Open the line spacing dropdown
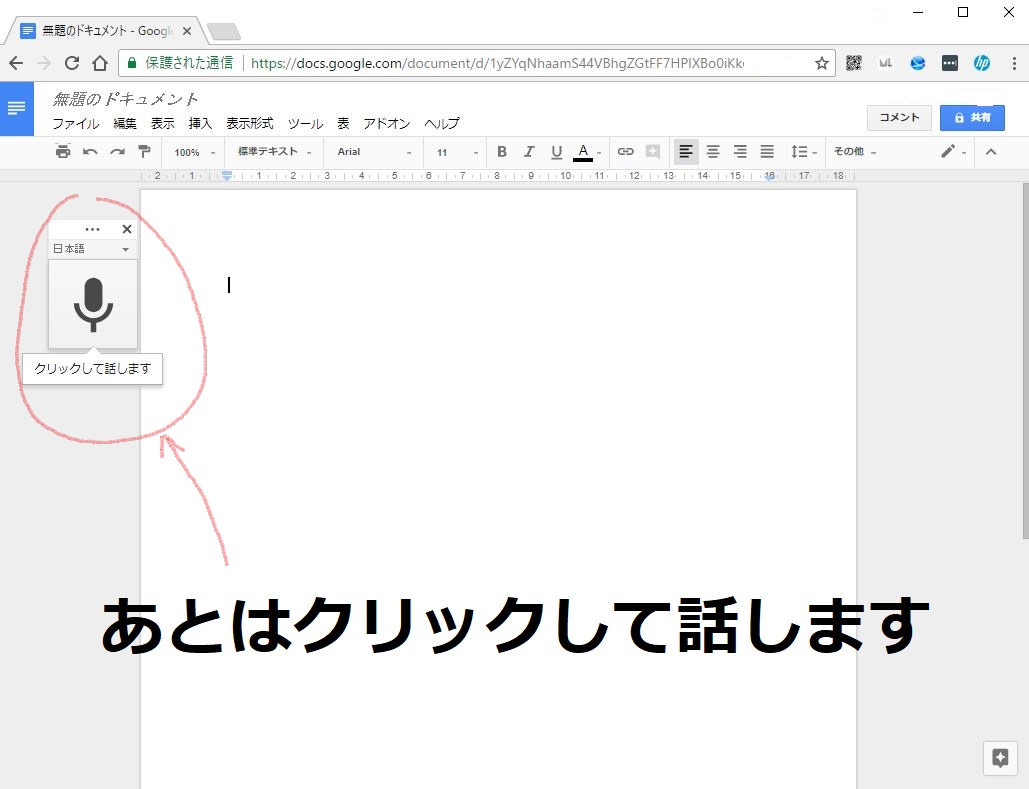The width and height of the screenshot is (1029, 789). pos(804,152)
